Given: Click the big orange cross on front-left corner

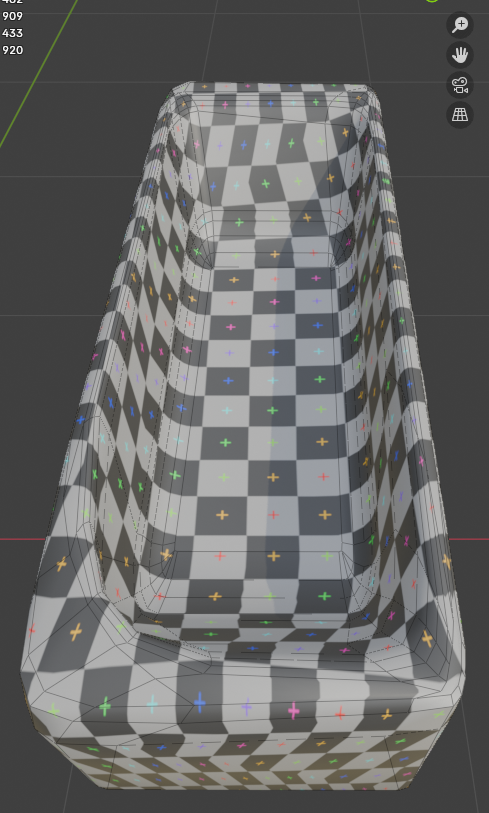Looking at the screenshot, I should click(76, 632).
